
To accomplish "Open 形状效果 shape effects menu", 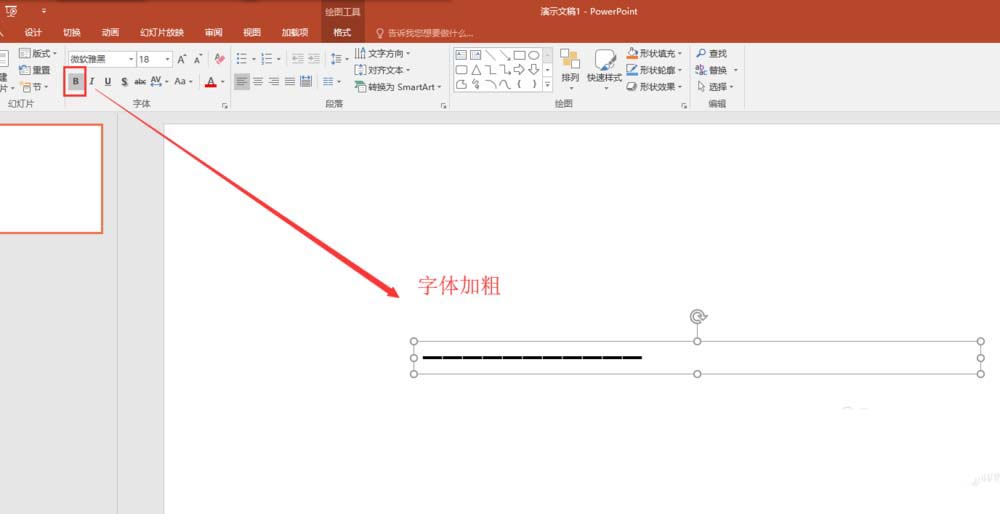I will (x=654, y=87).
